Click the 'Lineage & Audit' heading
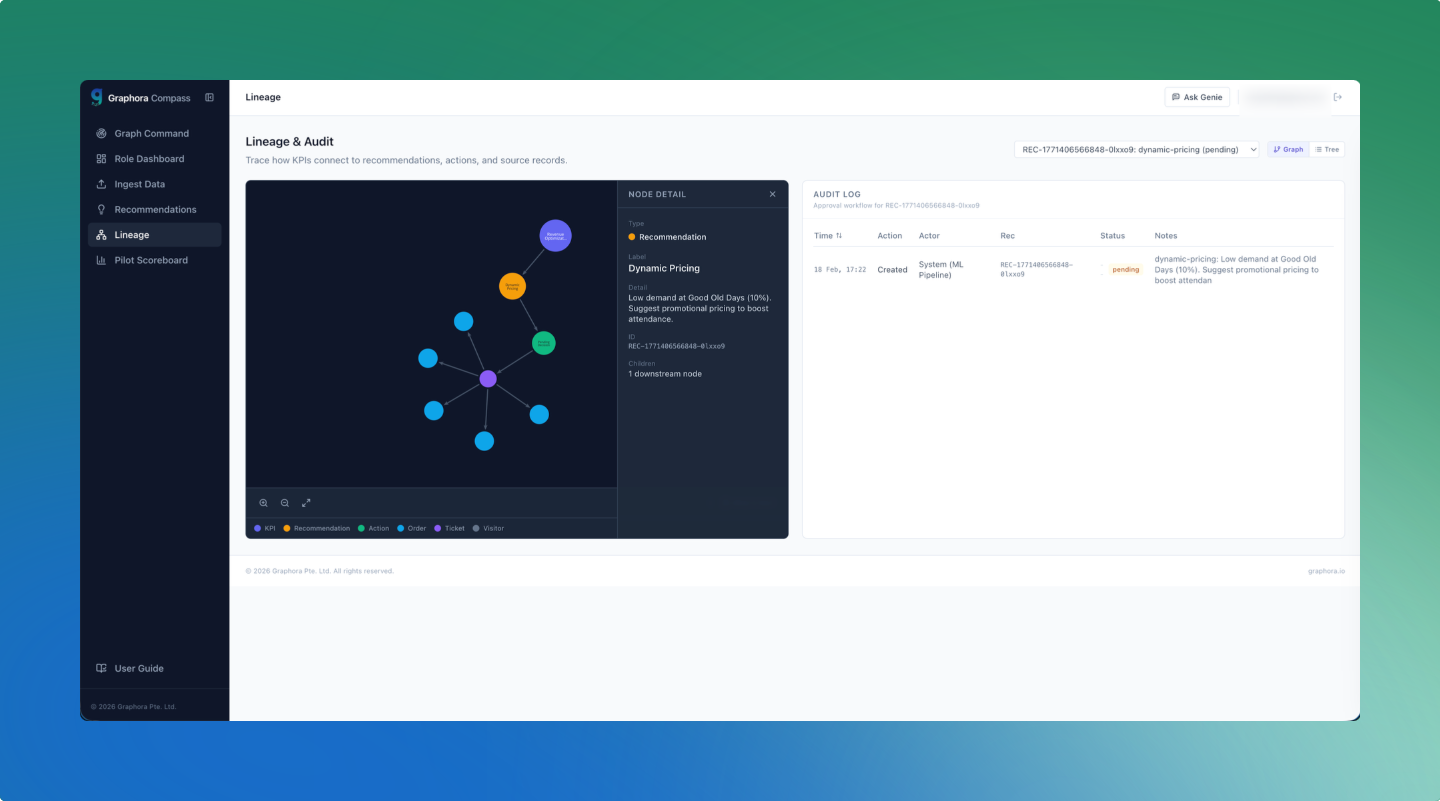 coord(290,142)
